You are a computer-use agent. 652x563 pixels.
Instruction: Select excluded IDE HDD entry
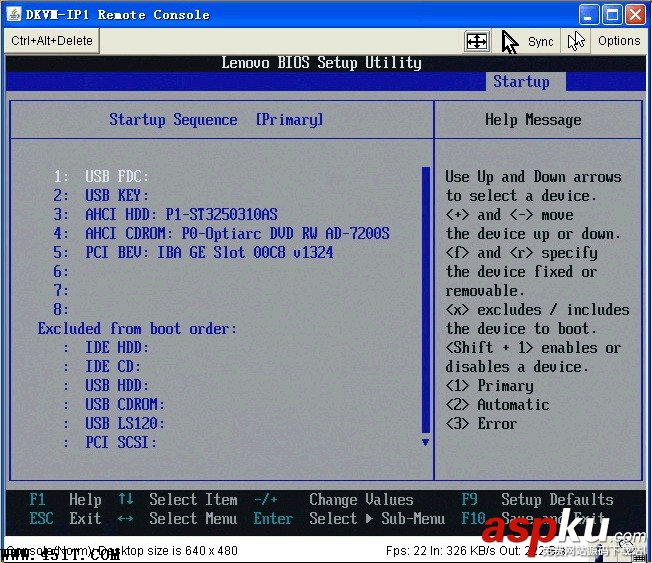pos(106,348)
